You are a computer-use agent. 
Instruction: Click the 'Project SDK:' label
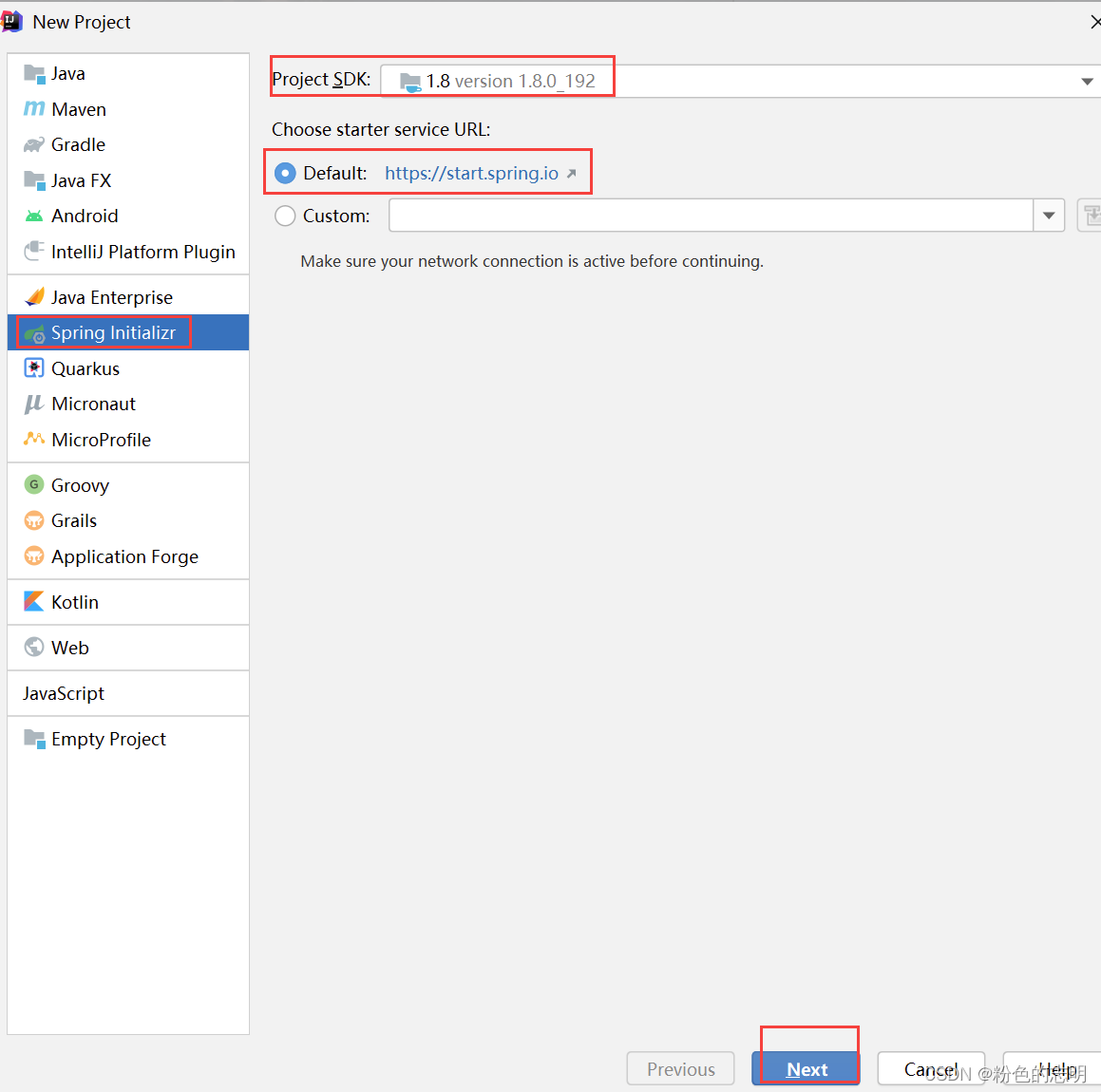pos(321,80)
